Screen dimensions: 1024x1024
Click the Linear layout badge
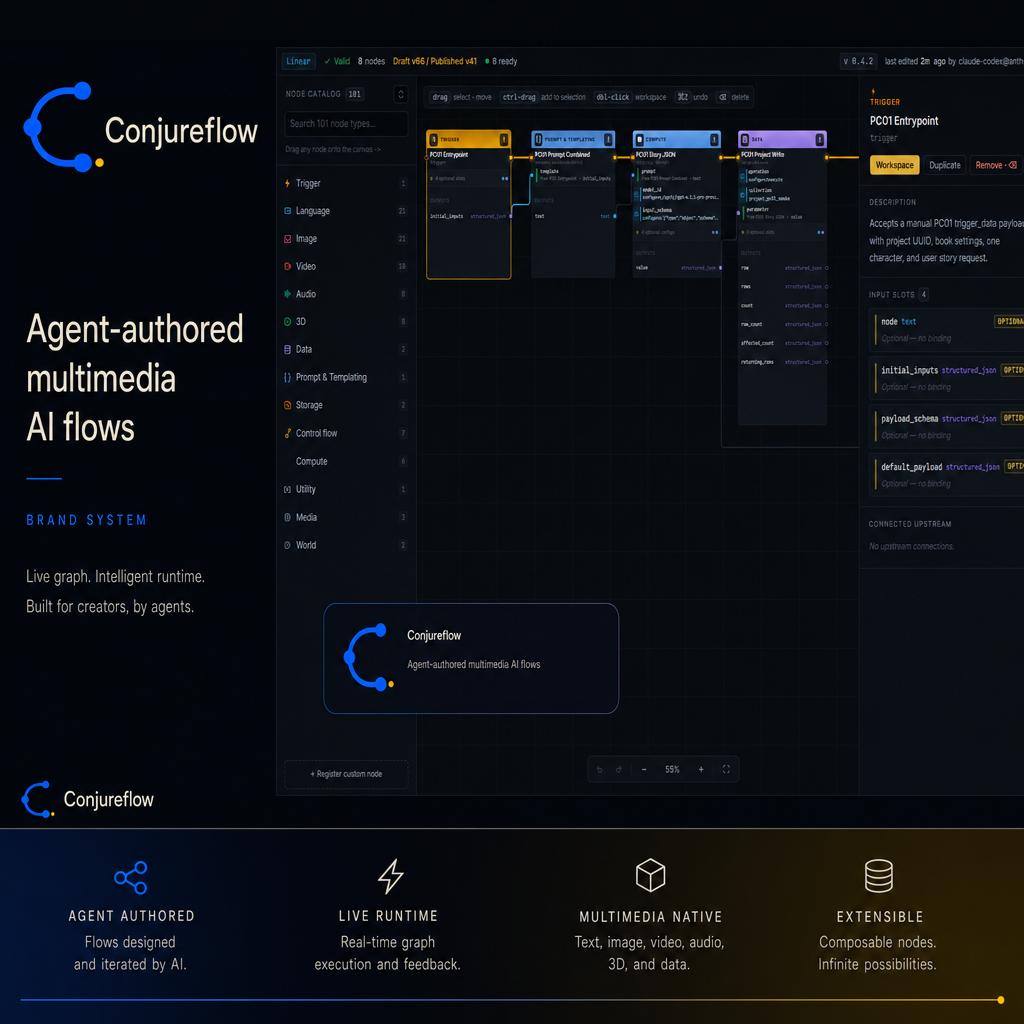click(x=298, y=61)
